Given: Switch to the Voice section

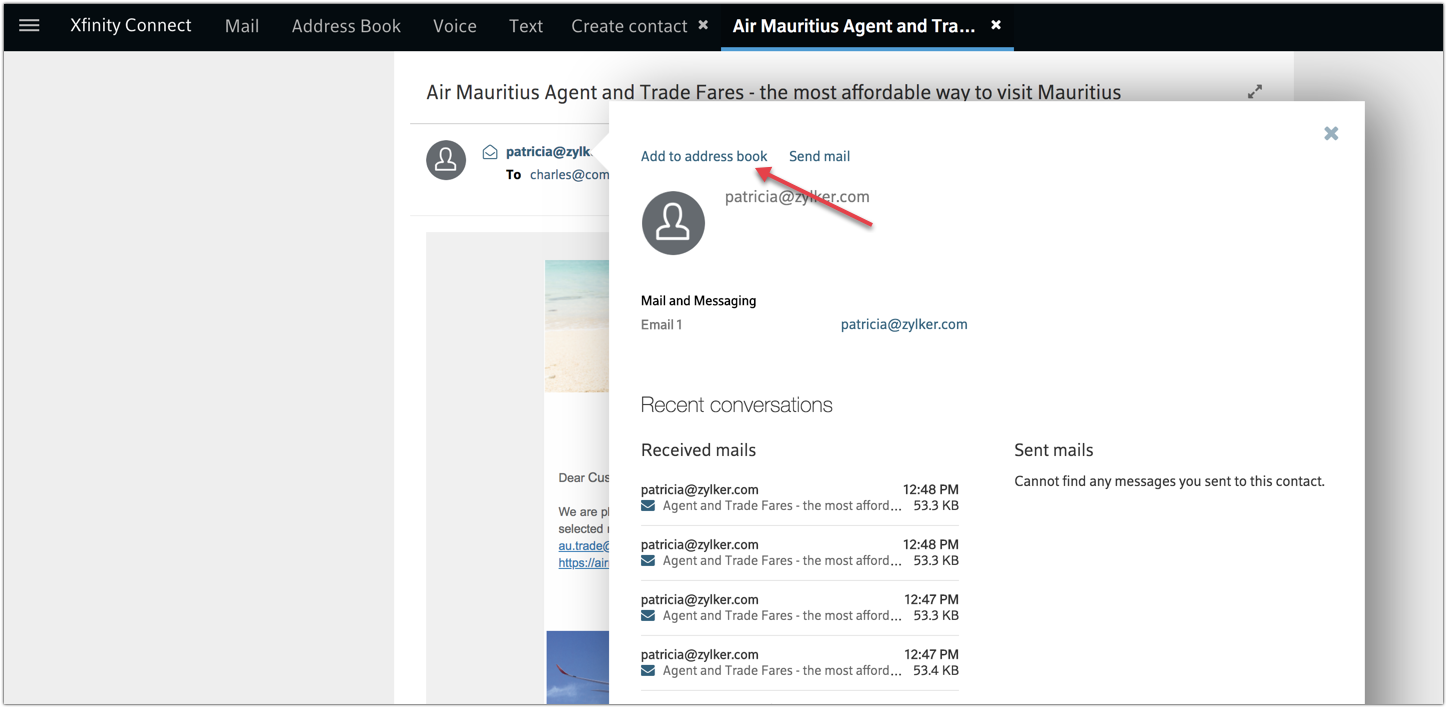Looking at the screenshot, I should [455, 26].
